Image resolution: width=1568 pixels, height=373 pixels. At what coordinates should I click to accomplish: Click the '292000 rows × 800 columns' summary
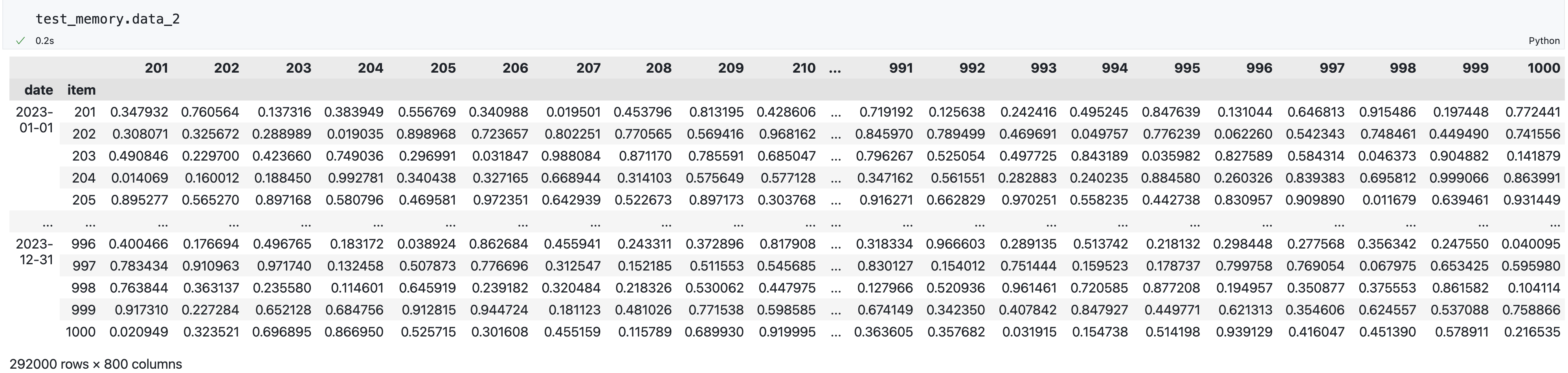[95, 364]
